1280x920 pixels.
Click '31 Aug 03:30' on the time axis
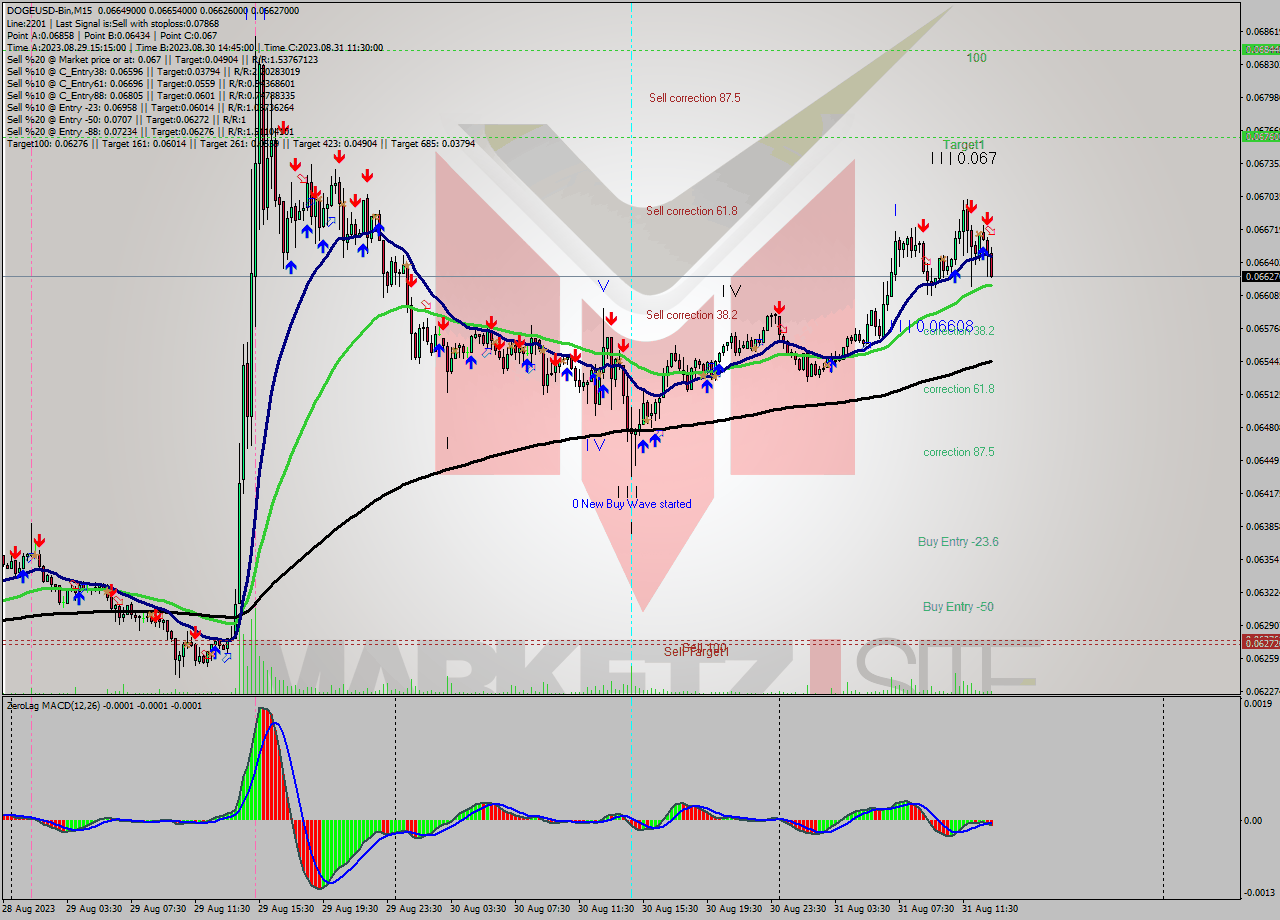coord(862,909)
